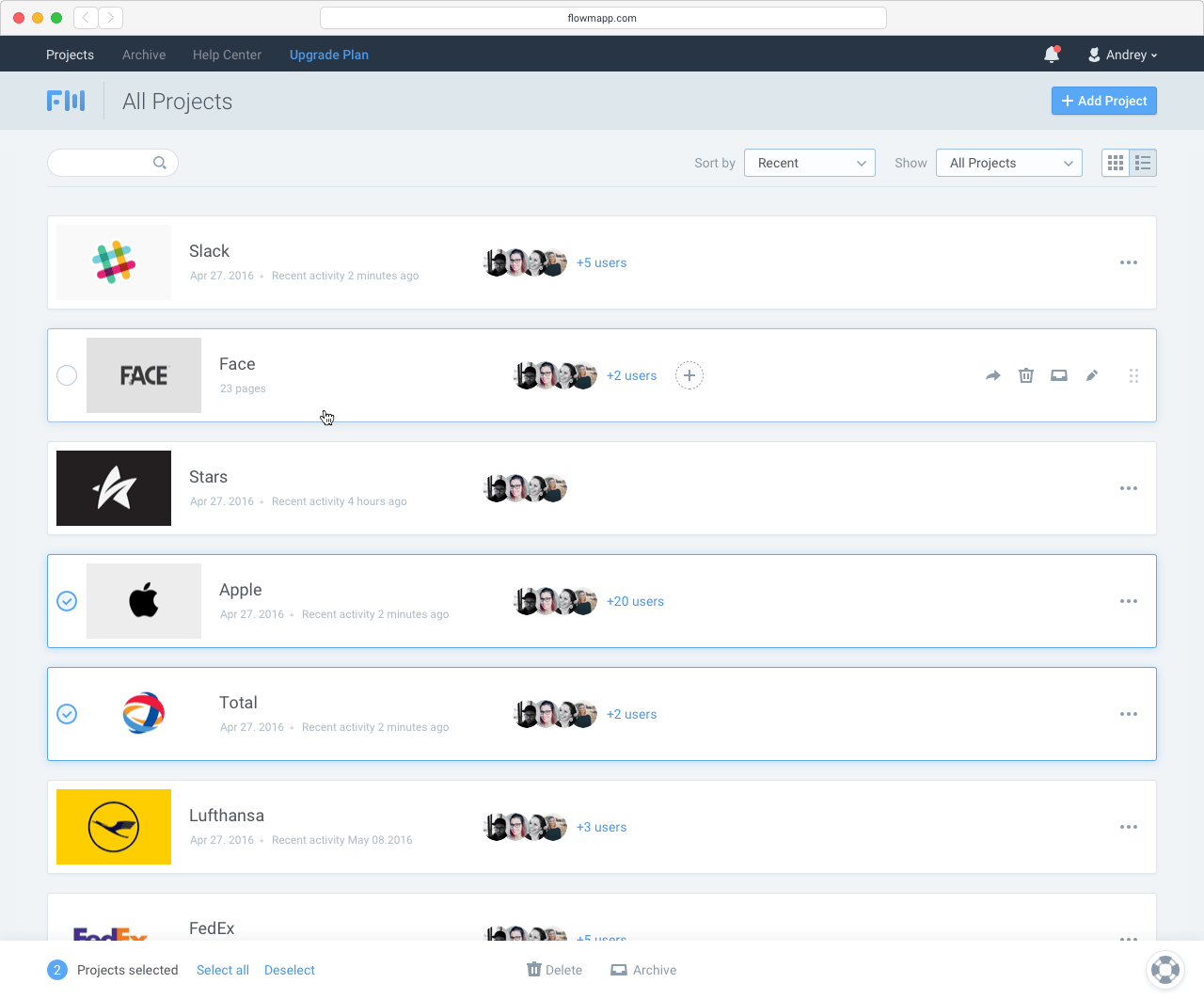The image size is (1204, 999).
Task: Archive the Face project using tray icon
Action: click(x=1059, y=375)
